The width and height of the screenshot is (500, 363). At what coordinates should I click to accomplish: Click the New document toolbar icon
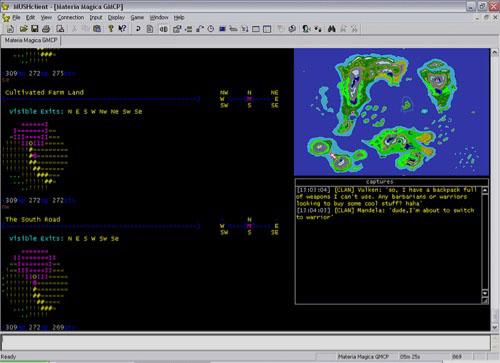point(10,29)
